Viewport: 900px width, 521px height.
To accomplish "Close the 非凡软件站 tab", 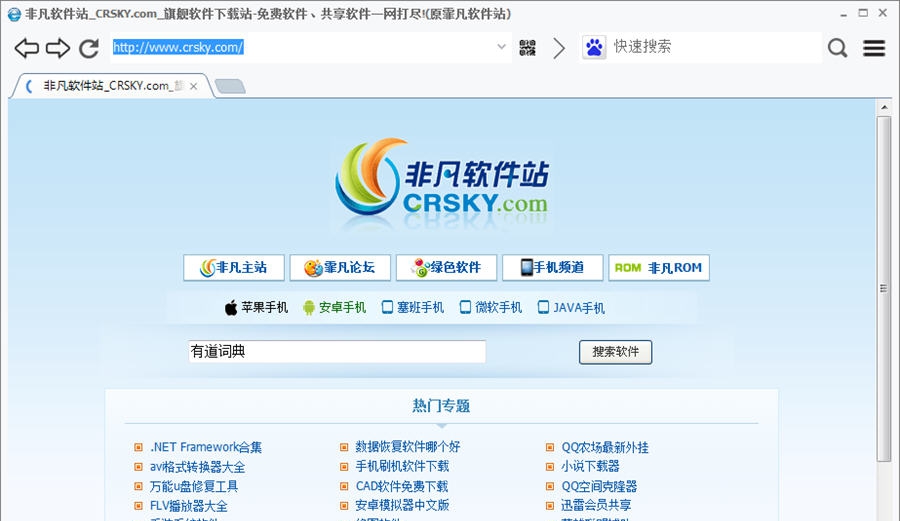I will pyautogui.click(x=194, y=86).
